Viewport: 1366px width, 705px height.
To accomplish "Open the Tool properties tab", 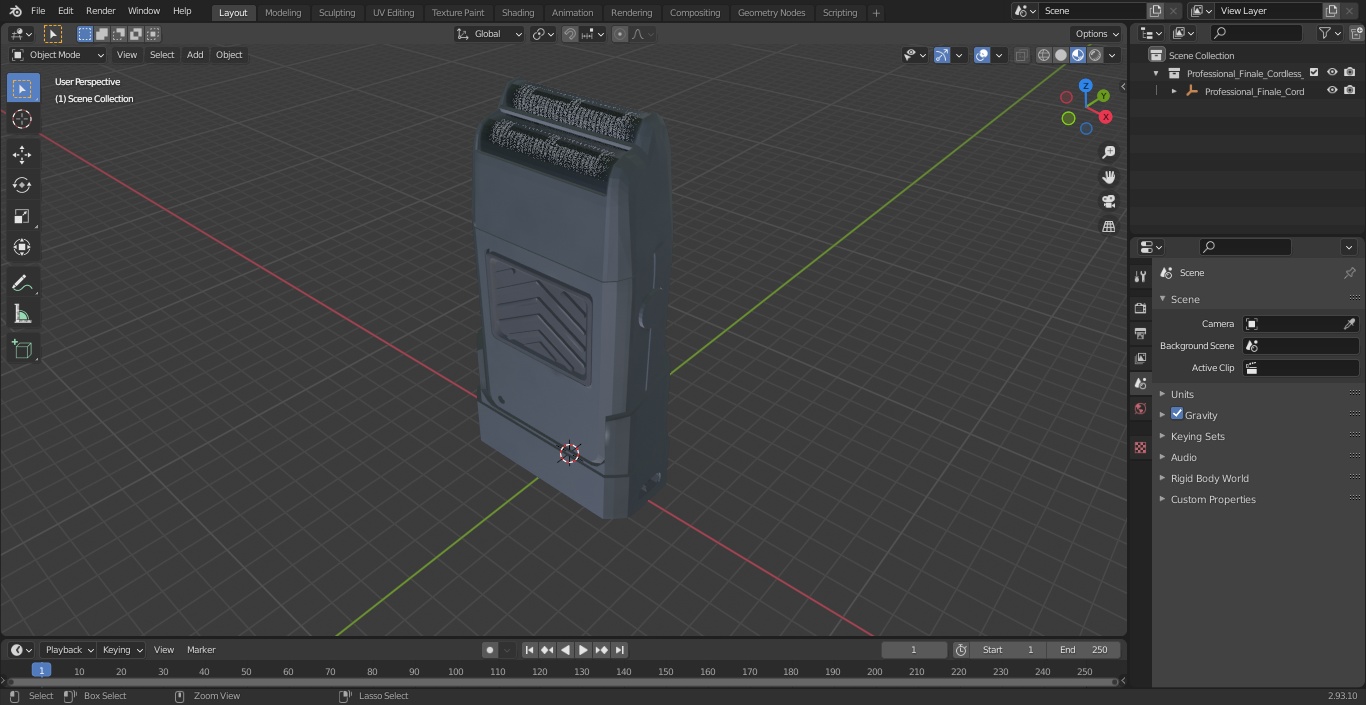I will coord(1140,276).
